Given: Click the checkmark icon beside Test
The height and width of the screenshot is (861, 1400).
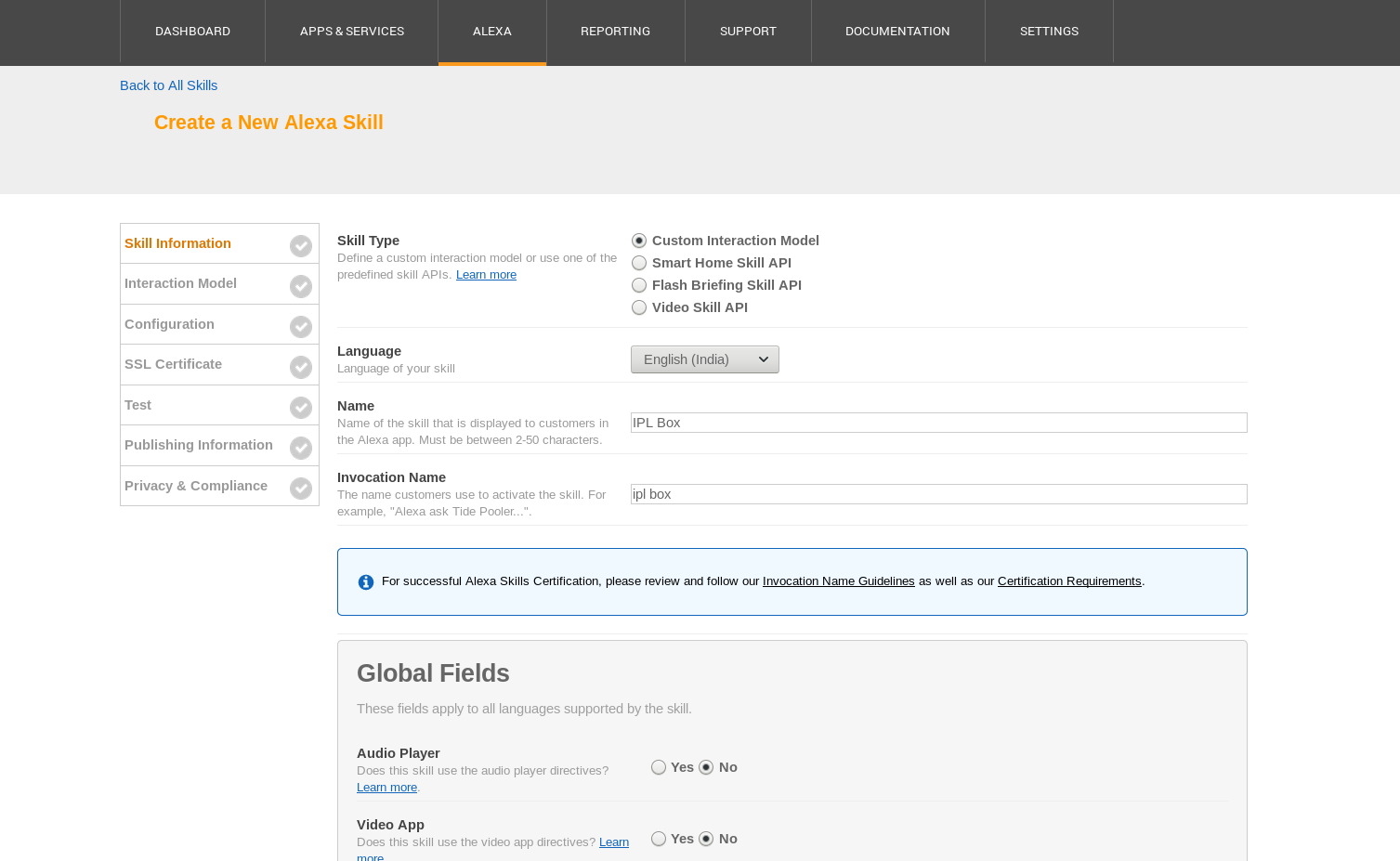Looking at the screenshot, I should click(301, 408).
